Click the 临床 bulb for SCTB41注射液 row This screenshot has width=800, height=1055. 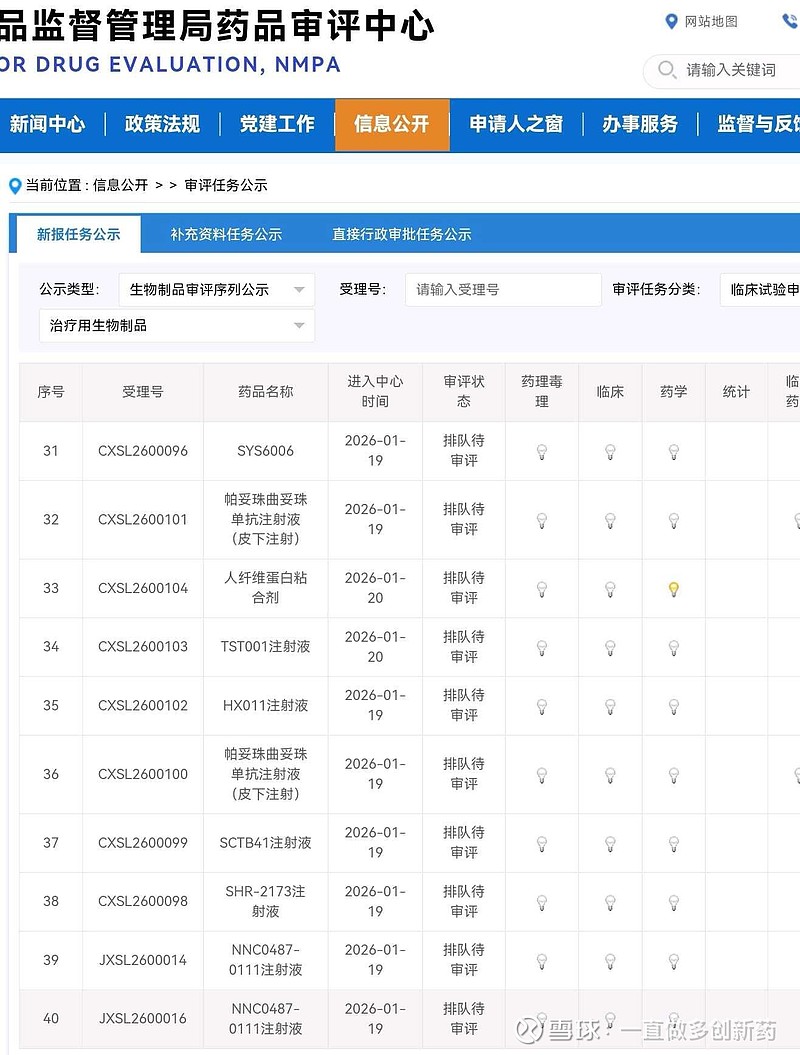610,844
